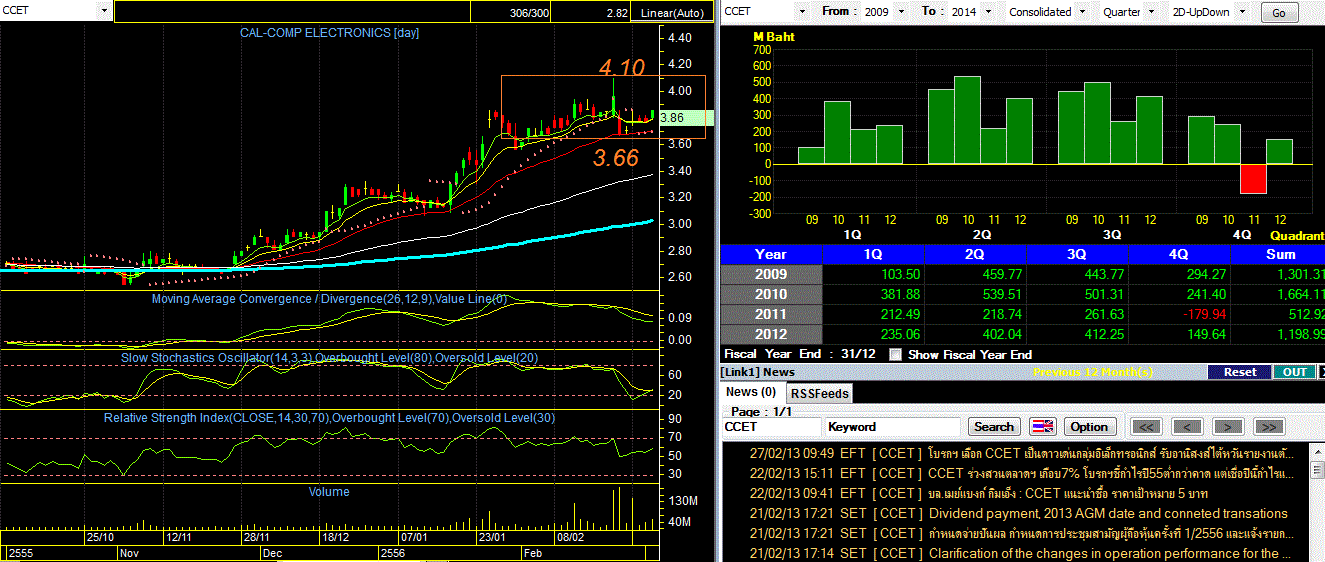The image size is (1325, 562).
Task: Click the 3.66 support label on chart
Action: point(615,158)
